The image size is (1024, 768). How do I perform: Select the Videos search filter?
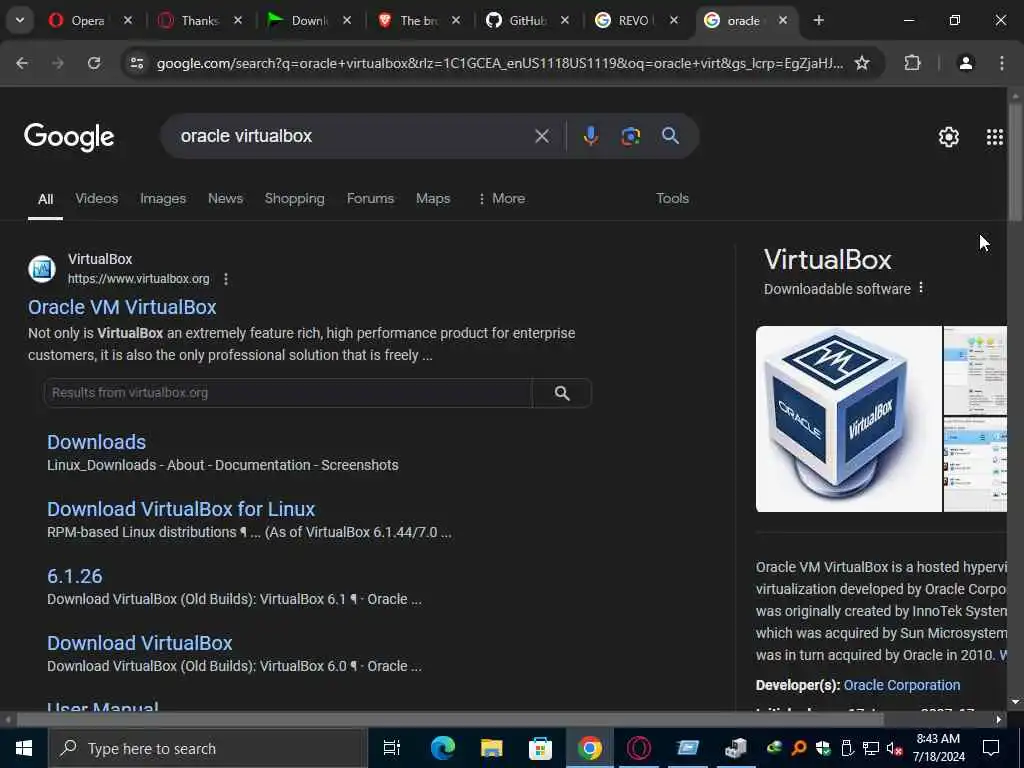pyautogui.click(x=97, y=199)
